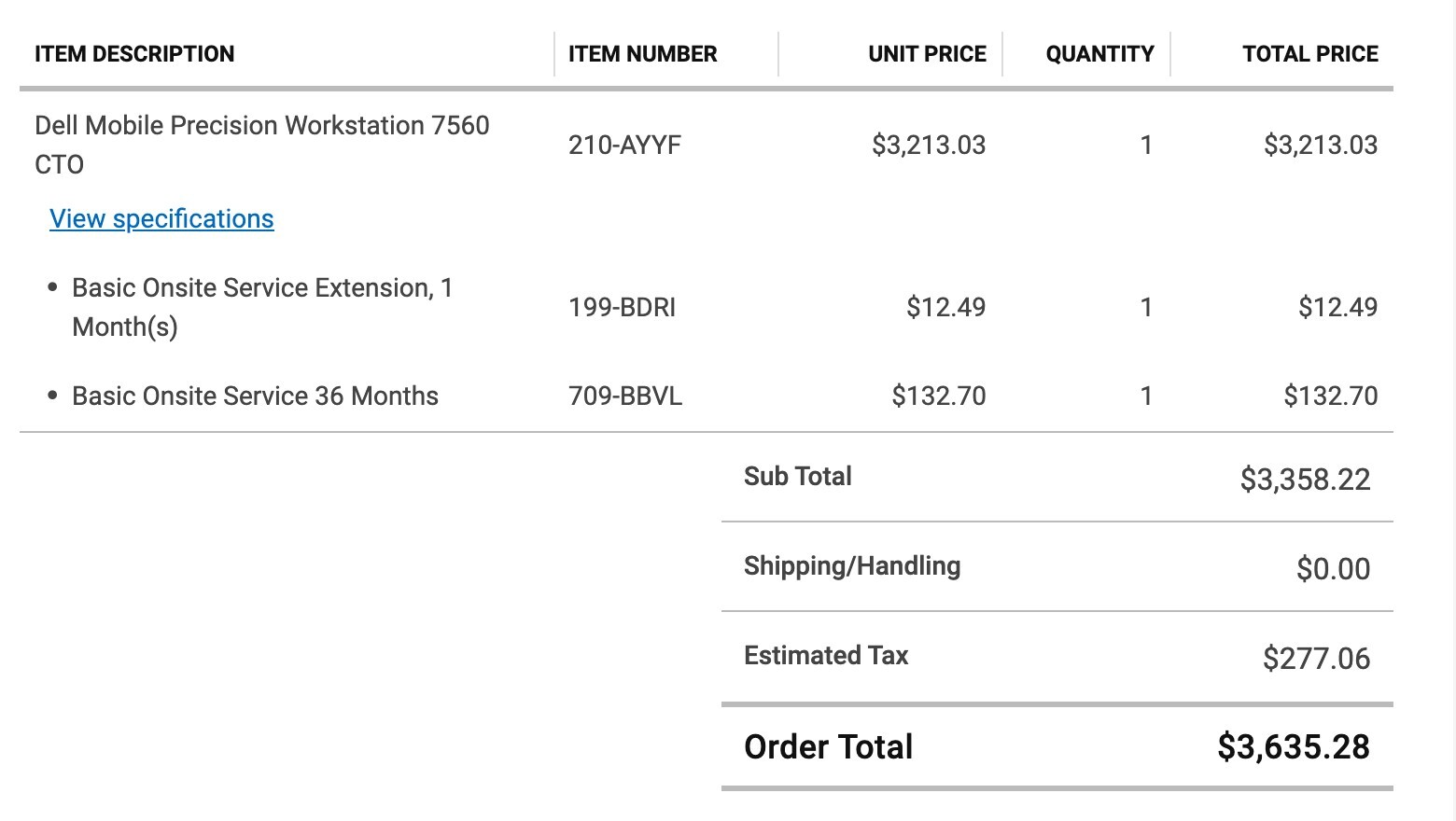Click item number 199-BDRI
This screenshot has height=821, width=1456.
pos(622,307)
